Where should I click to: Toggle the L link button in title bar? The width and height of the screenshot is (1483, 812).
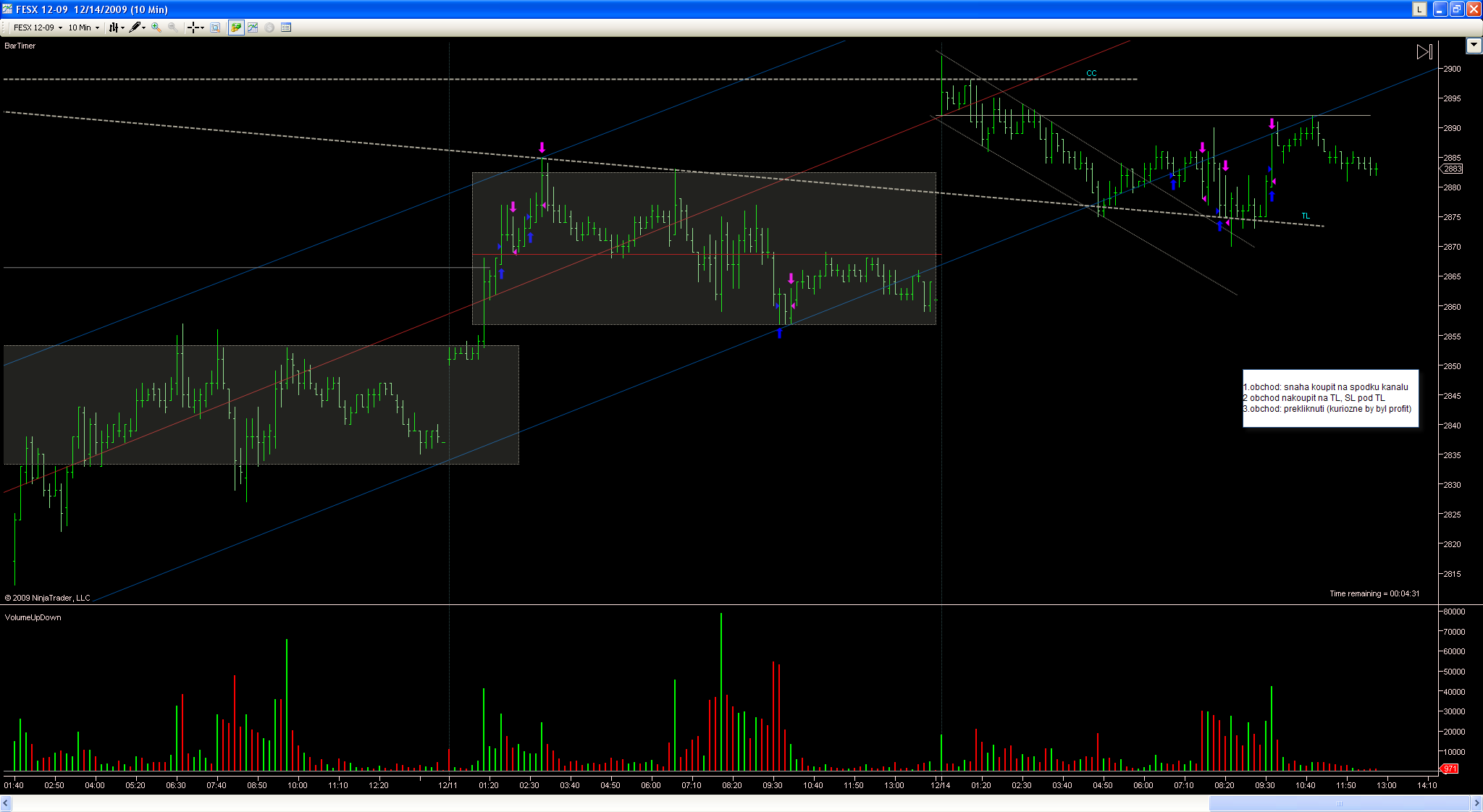pos(1419,9)
